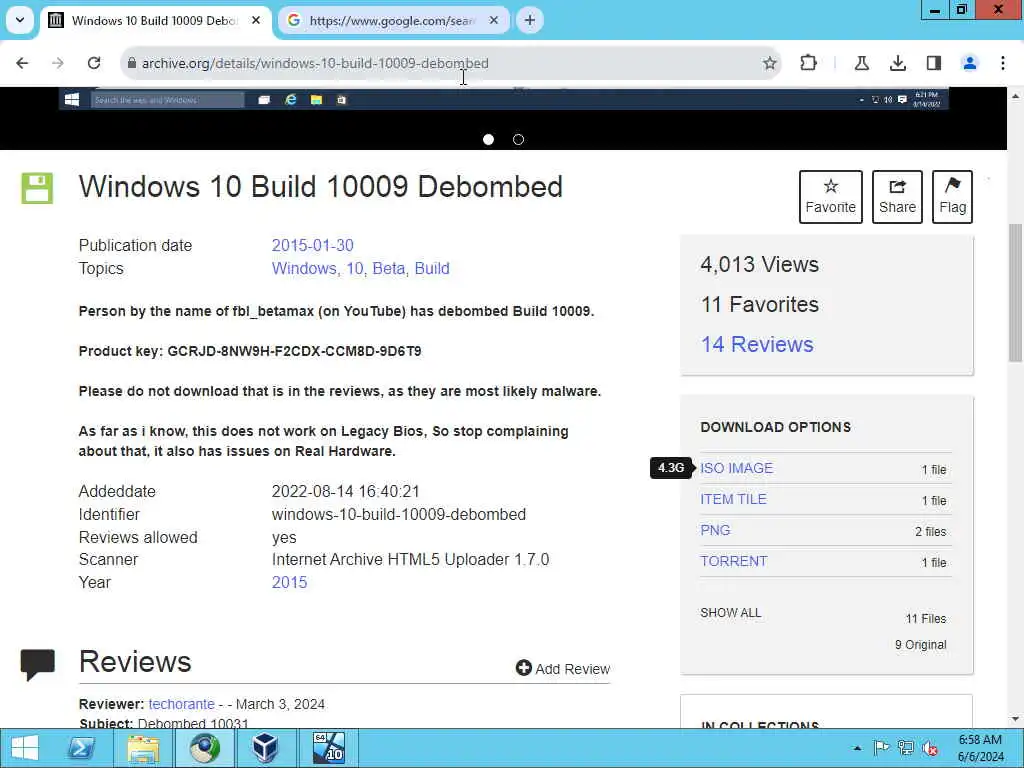The height and width of the screenshot is (768, 1024).
Task: Click the green floppy disk software icon
Action: (x=37, y=188)
